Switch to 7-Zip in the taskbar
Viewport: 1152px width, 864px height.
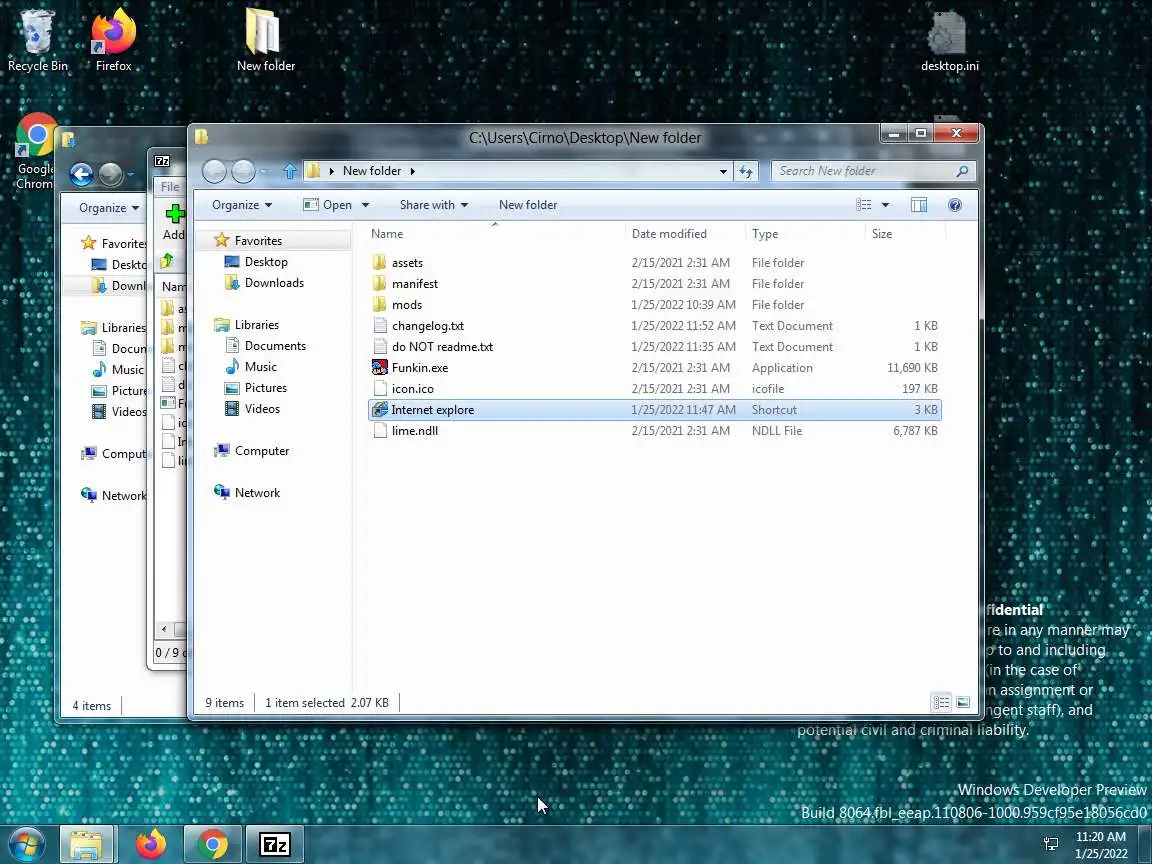click(275, 845)
